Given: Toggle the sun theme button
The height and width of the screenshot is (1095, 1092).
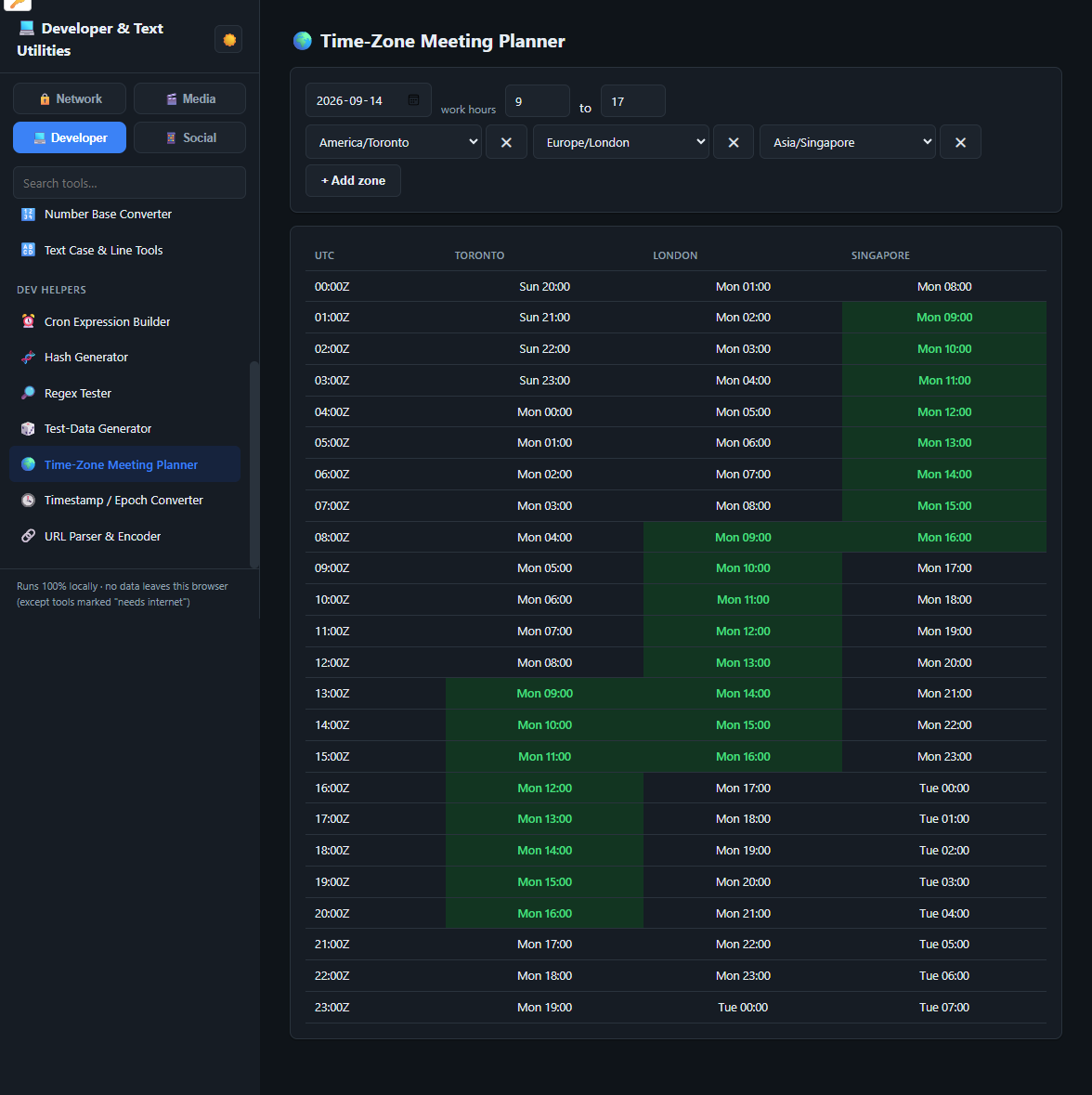Looking at the screenshot, I should (229, 40).
